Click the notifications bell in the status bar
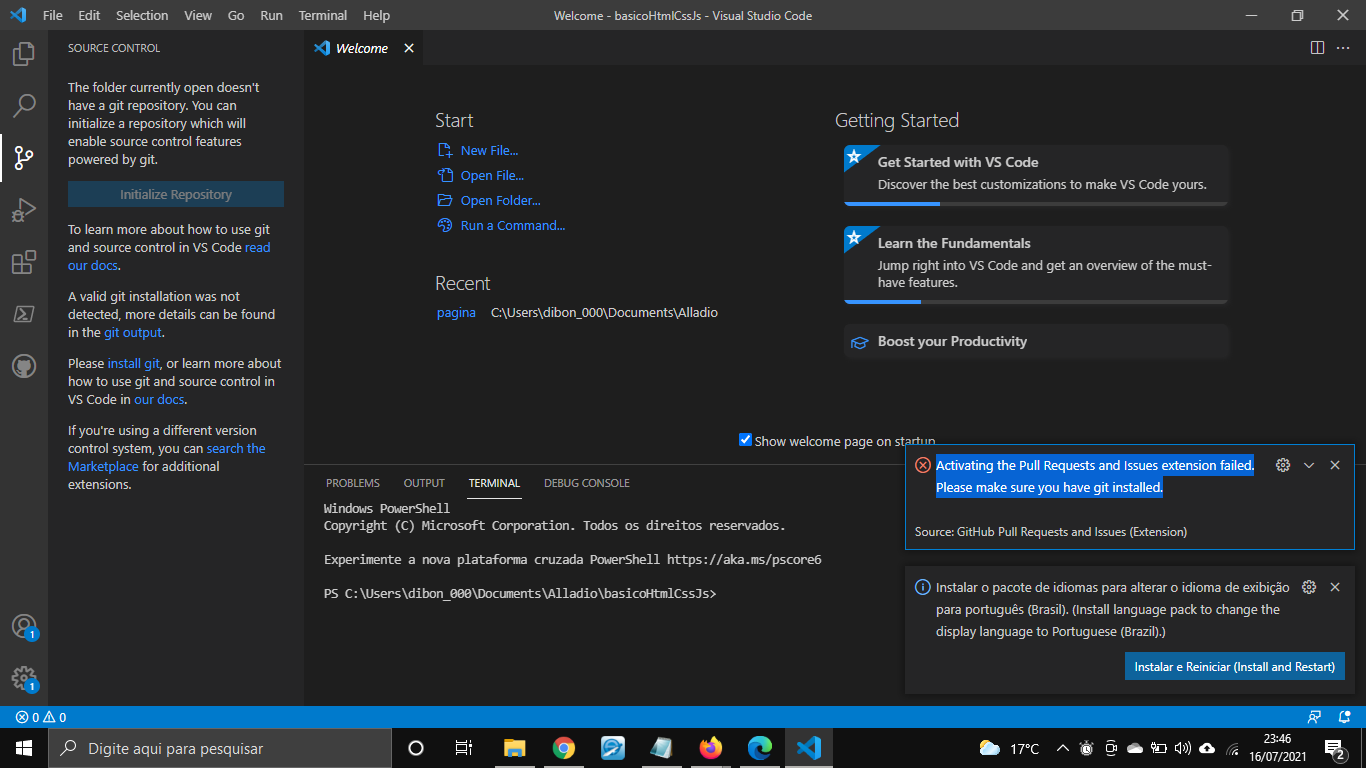The image size is (1366, 768). (x=1344, y=716)
